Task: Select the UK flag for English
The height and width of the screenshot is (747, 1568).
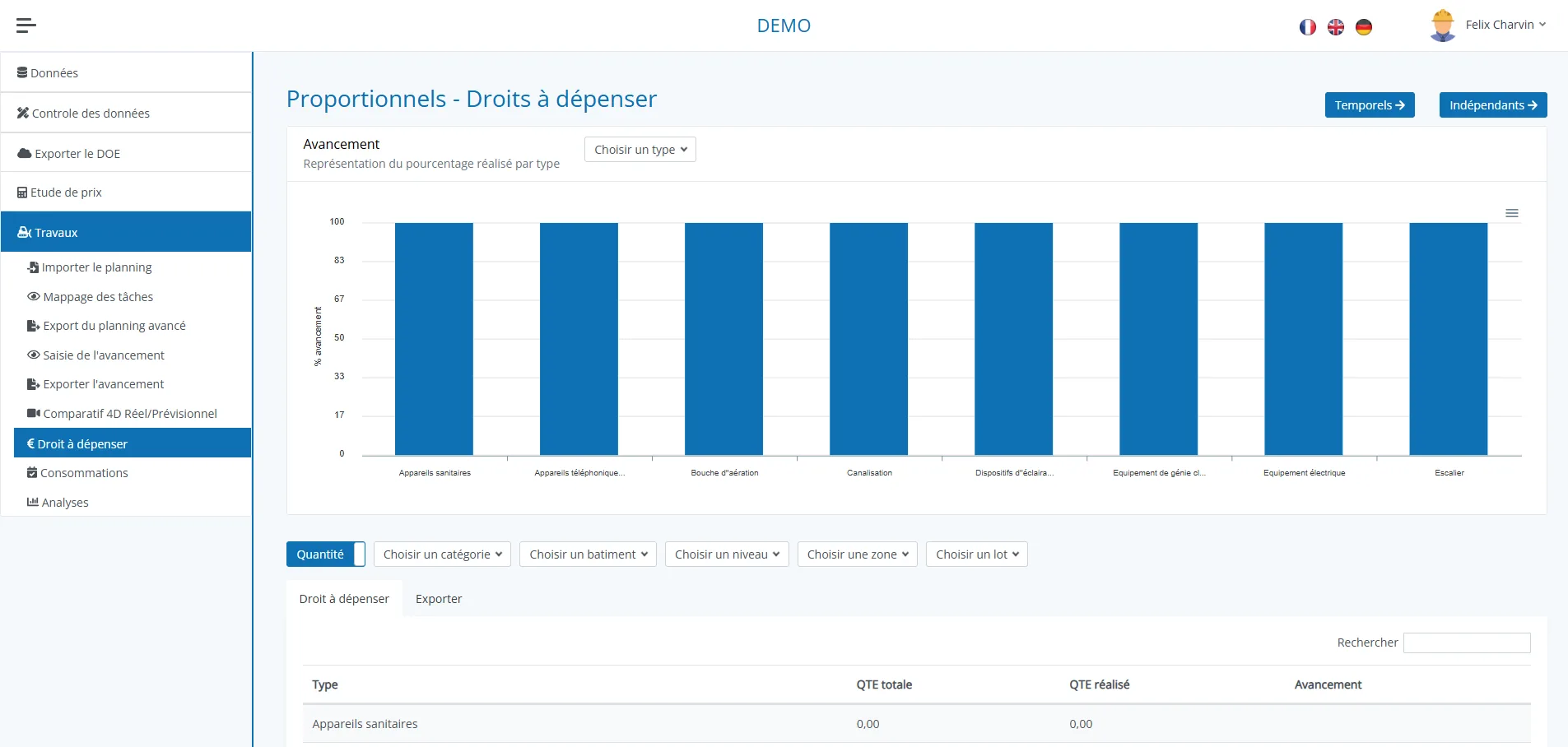Action: point(1335,27)
